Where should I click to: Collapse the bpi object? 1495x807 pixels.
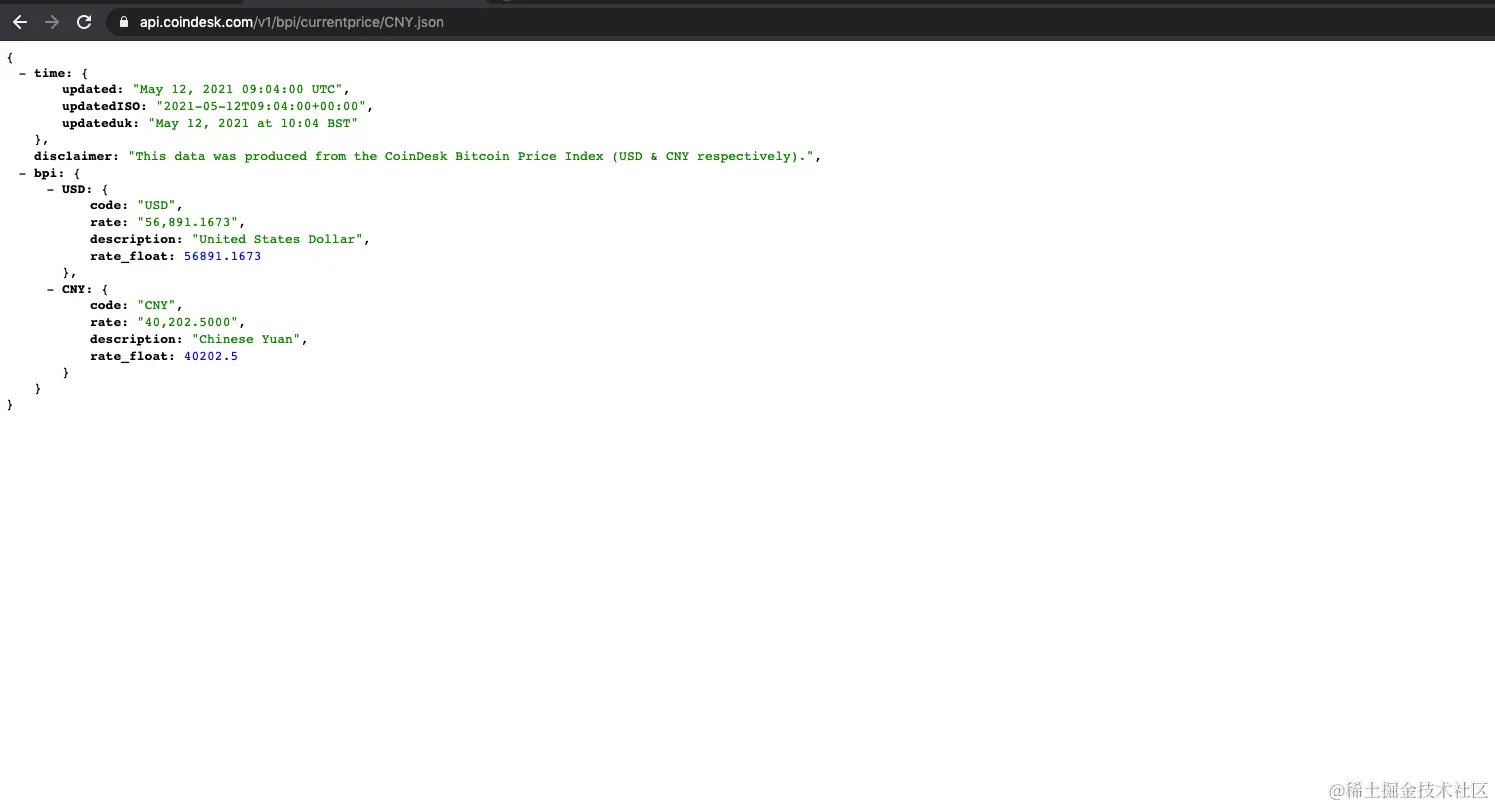(23, 173)
